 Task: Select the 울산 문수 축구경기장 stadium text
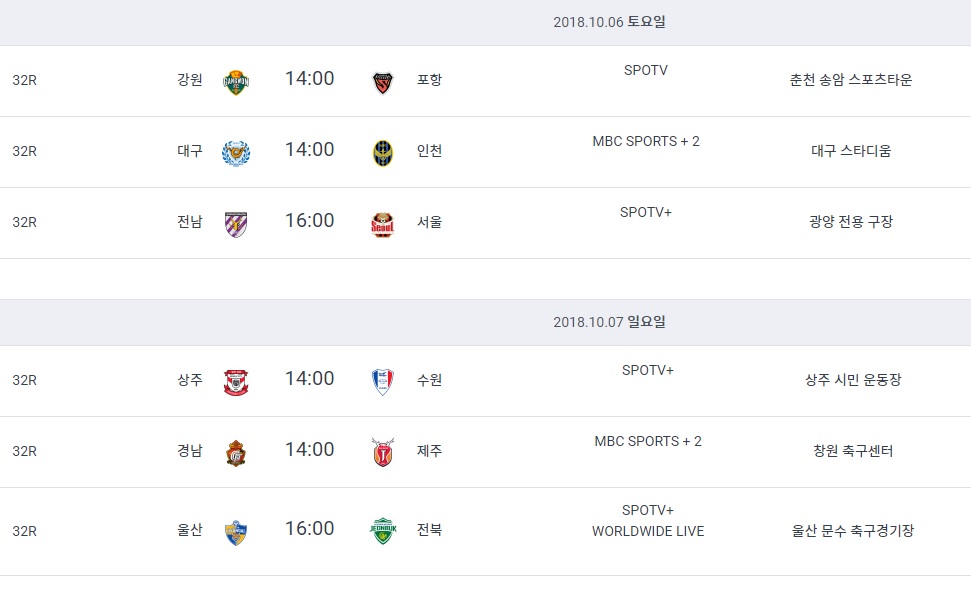click(853, 531)
